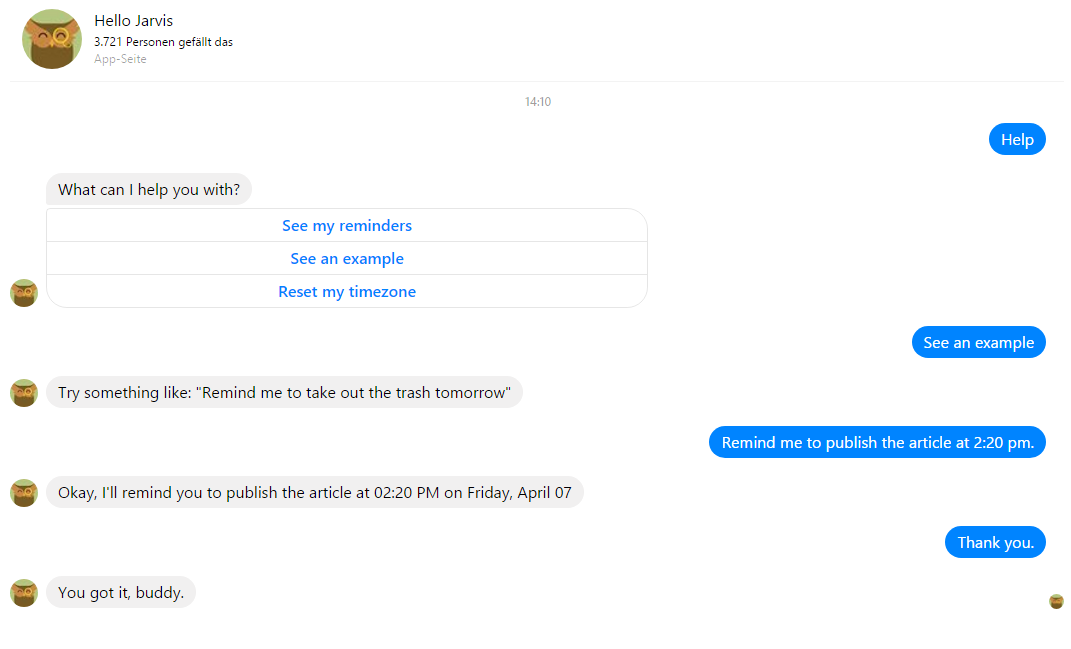Image resolution: width=1071 pixels, height=649 pixels.
Task: Click the small owl seen-receipt icon at bottom right
Action: click(x=1056, y=601)
